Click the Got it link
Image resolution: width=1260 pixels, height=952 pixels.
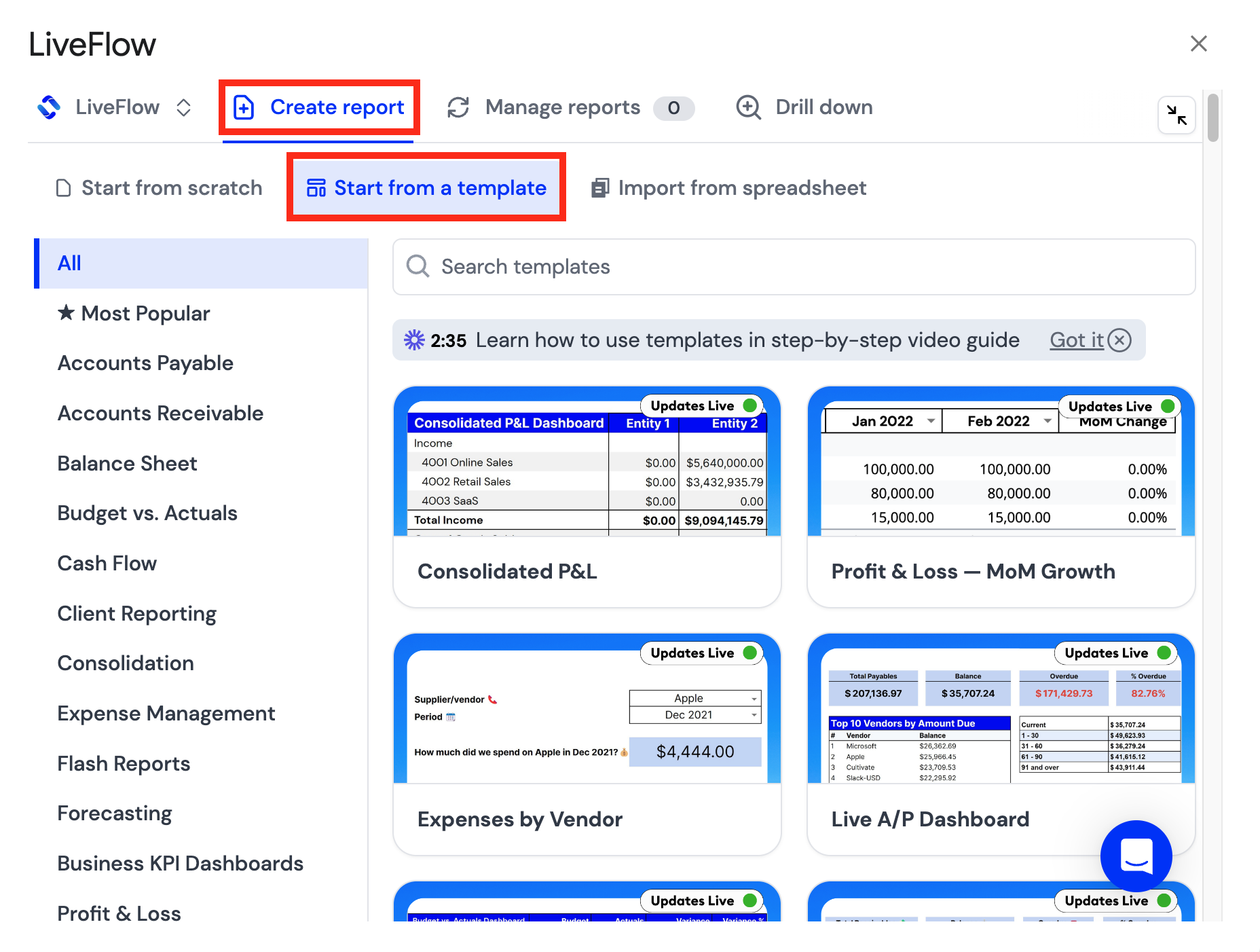(1077, 340)
